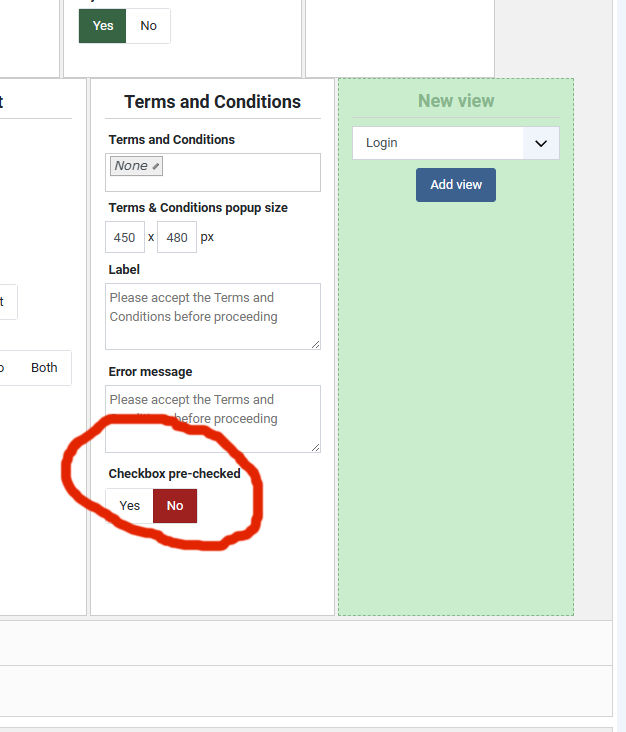Open the Login view type select box

tap(456, 143)
